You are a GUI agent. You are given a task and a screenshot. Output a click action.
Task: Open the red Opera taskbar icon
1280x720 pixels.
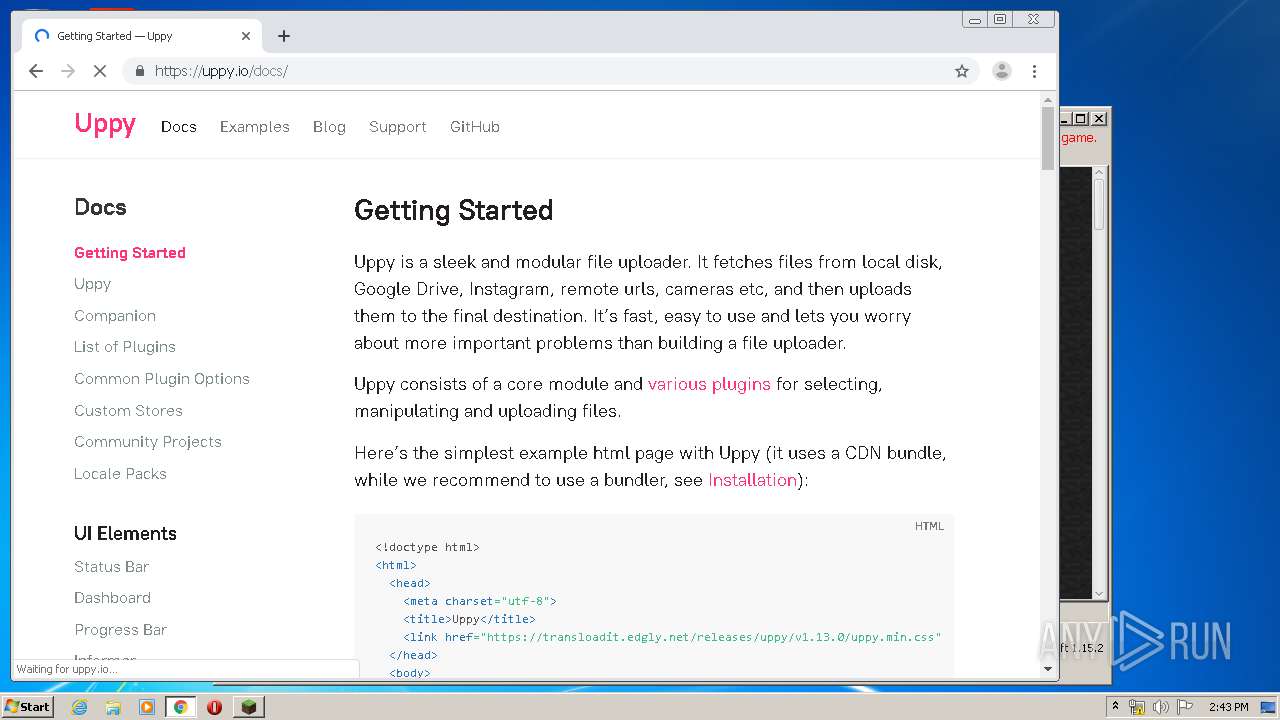pyautogui.click(x=214, y=707)
